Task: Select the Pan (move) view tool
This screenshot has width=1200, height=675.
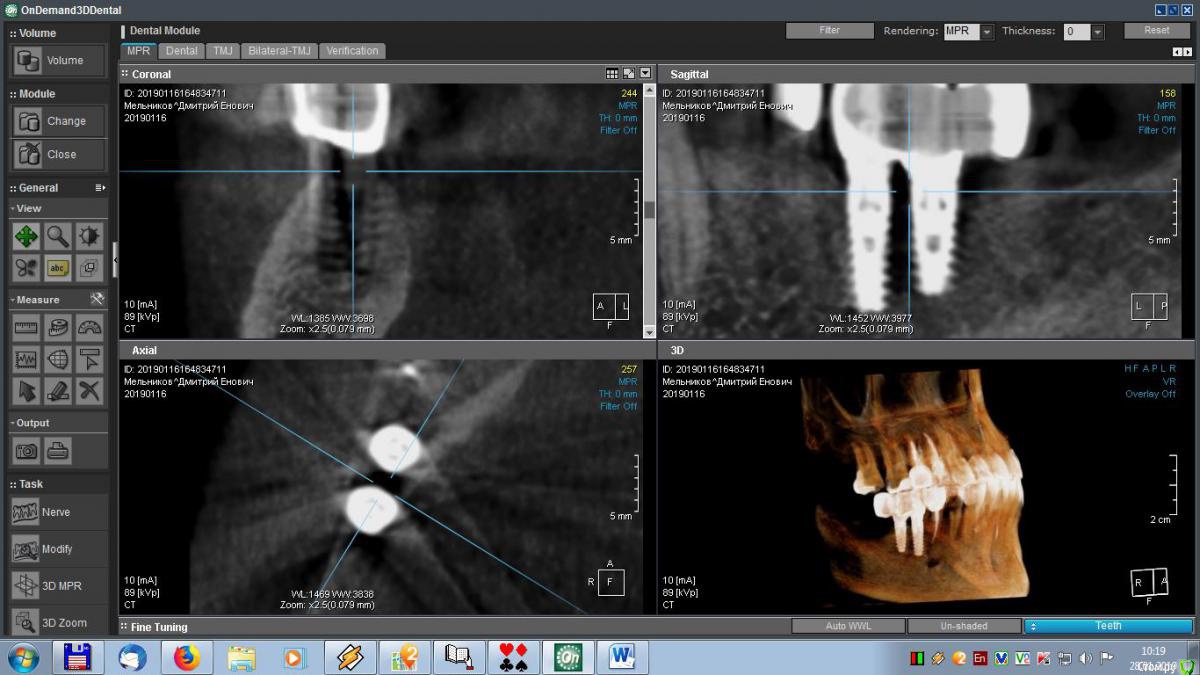Action: click(26, 237)
